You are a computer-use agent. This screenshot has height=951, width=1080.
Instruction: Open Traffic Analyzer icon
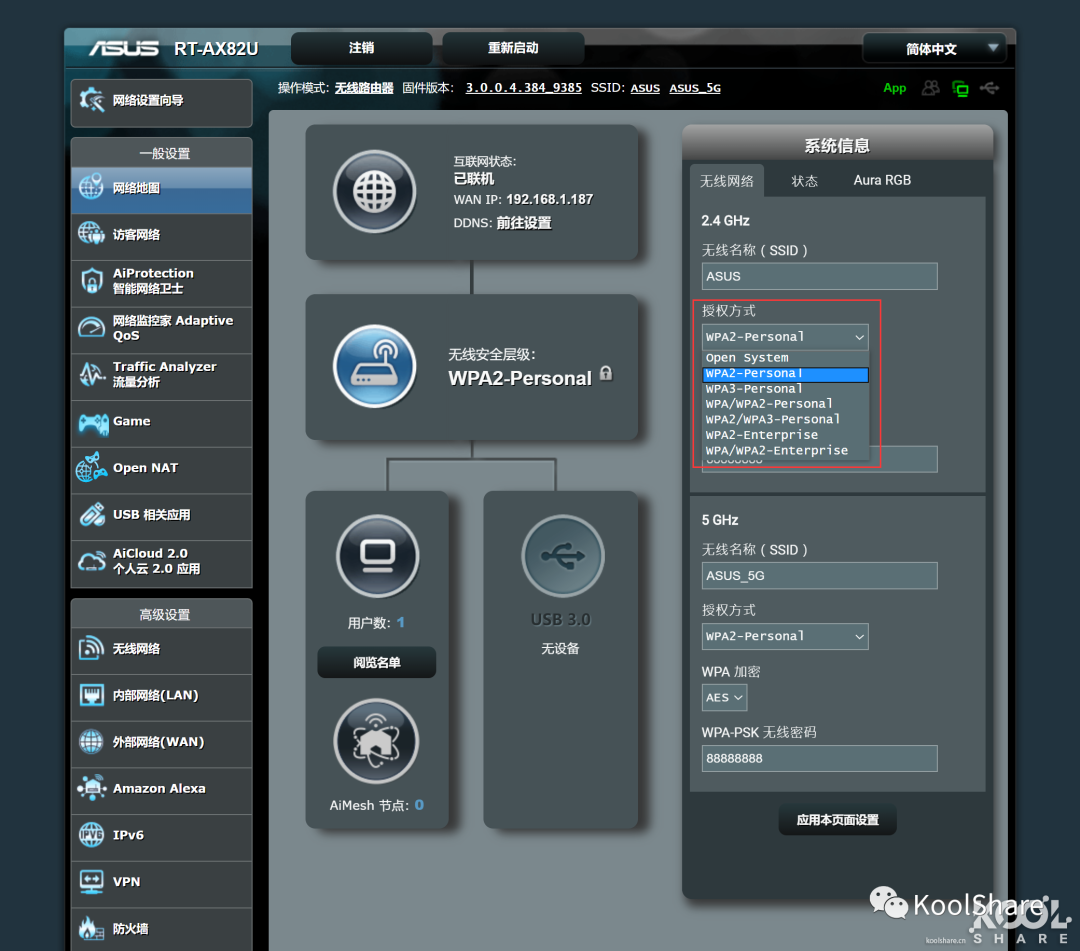[92, 374]
